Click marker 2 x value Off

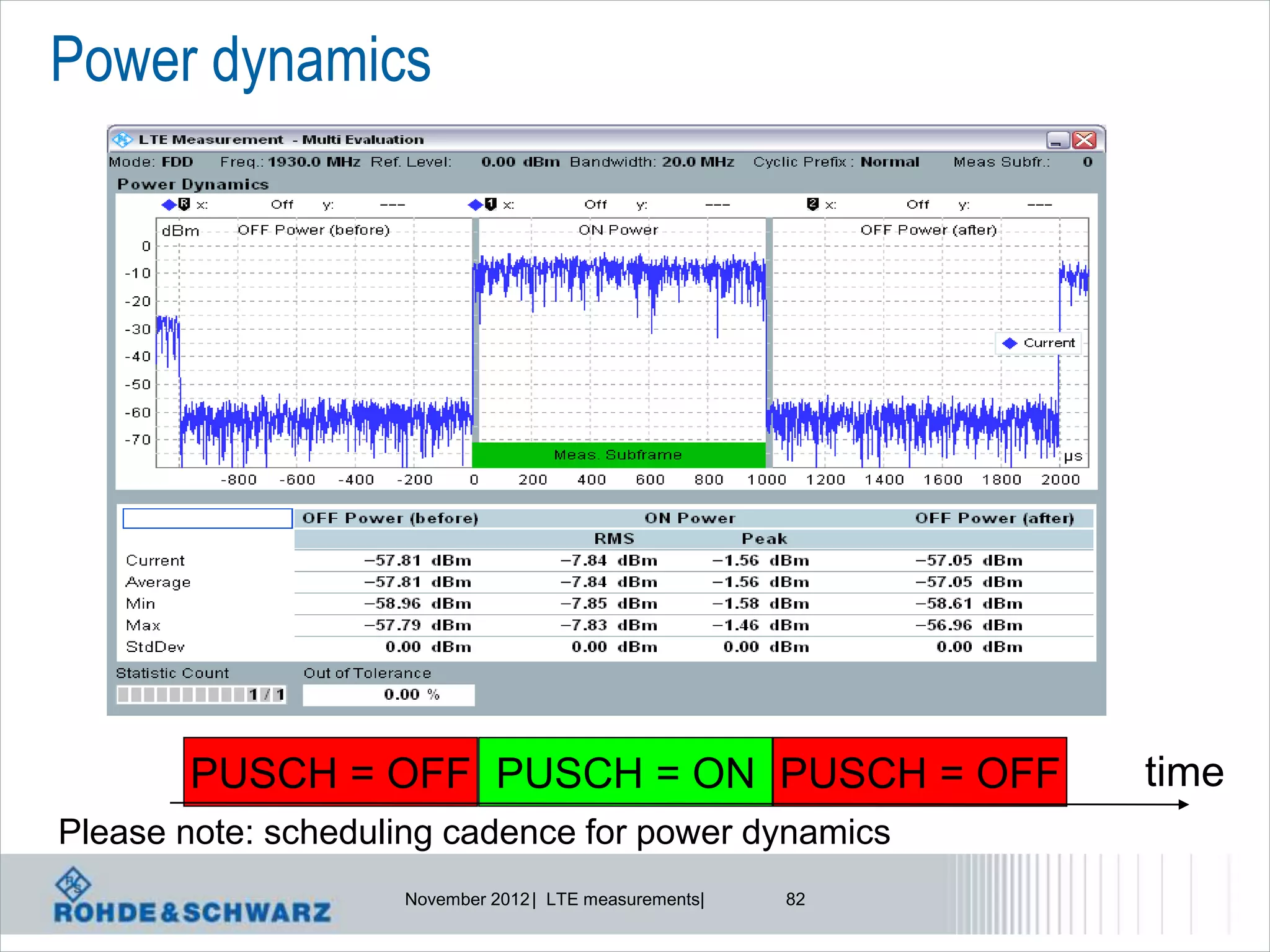coord(918,205)
